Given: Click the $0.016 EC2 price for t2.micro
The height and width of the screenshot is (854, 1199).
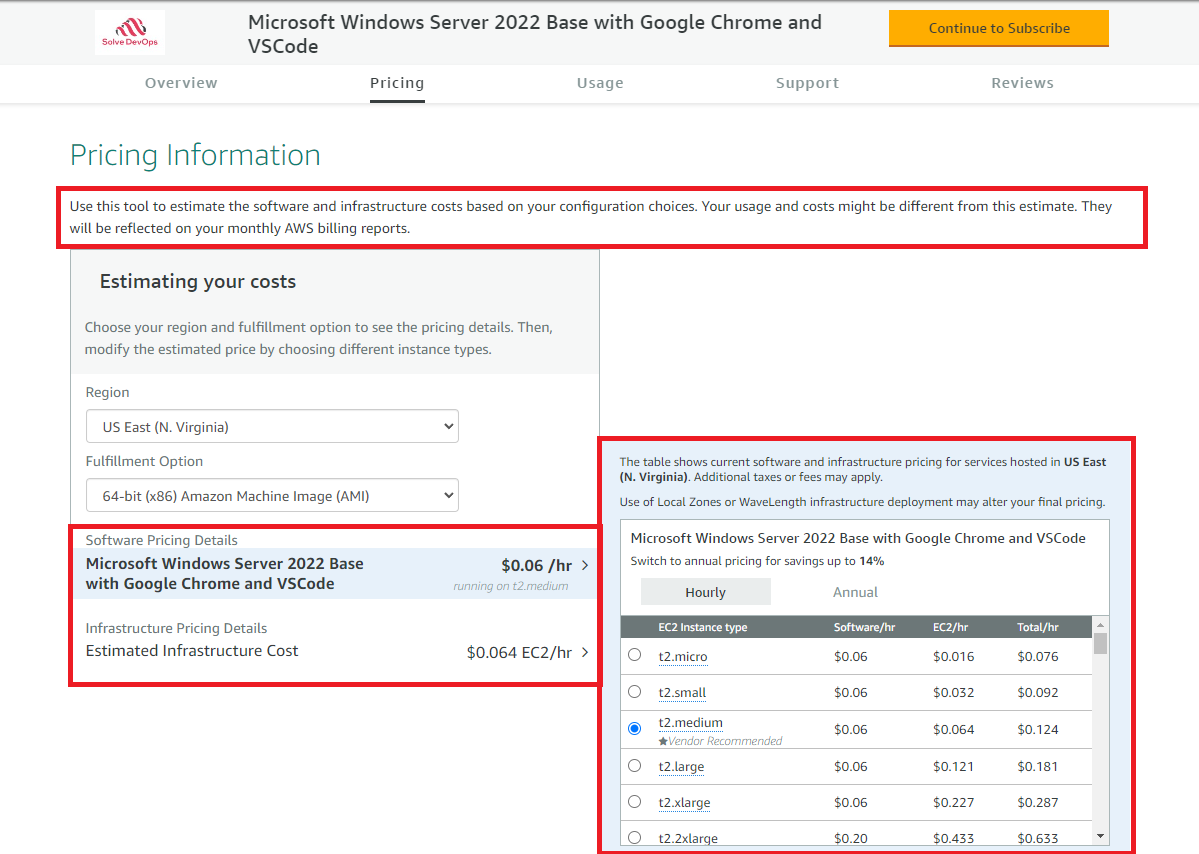Looking at the screenshot, I should pyautogui.click(x=954, y=657).
